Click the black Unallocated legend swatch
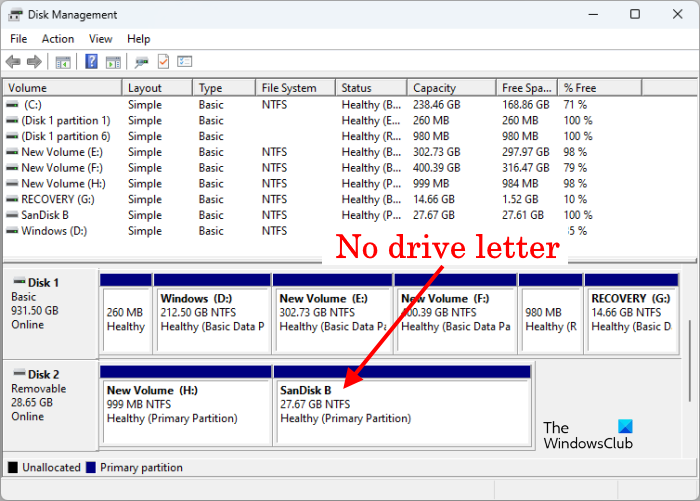700x501 pixels. coord(13,468)
